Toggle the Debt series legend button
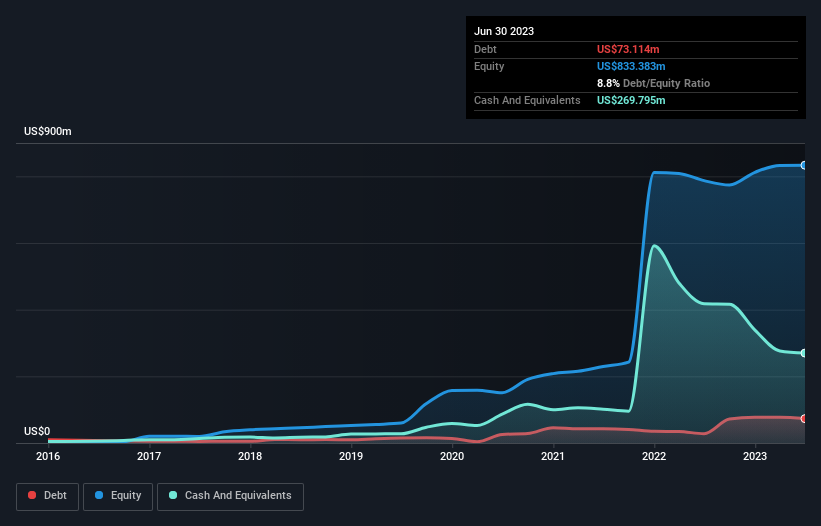This screenshot has height=526, width=821. [x=47, y=496]
